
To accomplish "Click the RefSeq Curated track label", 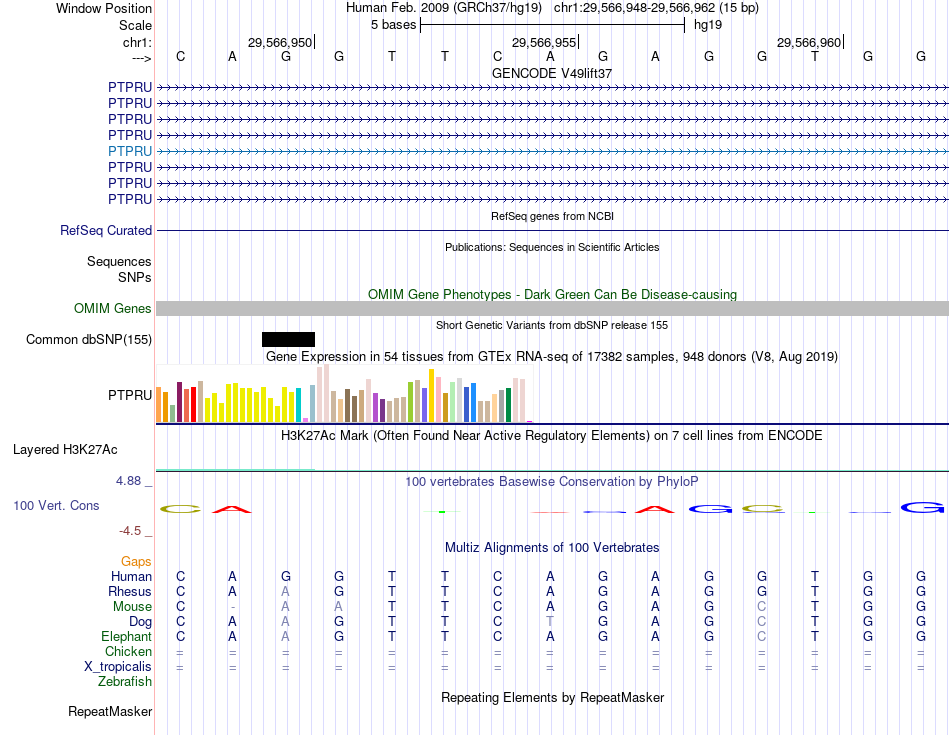I will (x=106, y=231).
